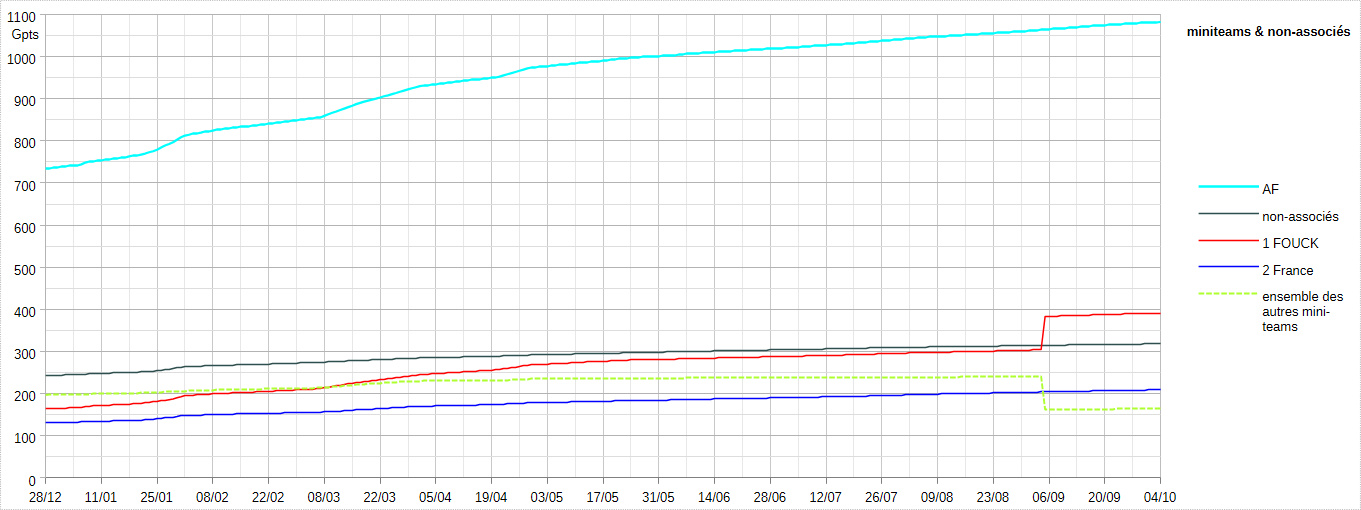The width and height of the screenshot is (1361, 510).
Task: Click the 14/06 x-axis date label
Action: pyautogui.click(x=714, y=496)
